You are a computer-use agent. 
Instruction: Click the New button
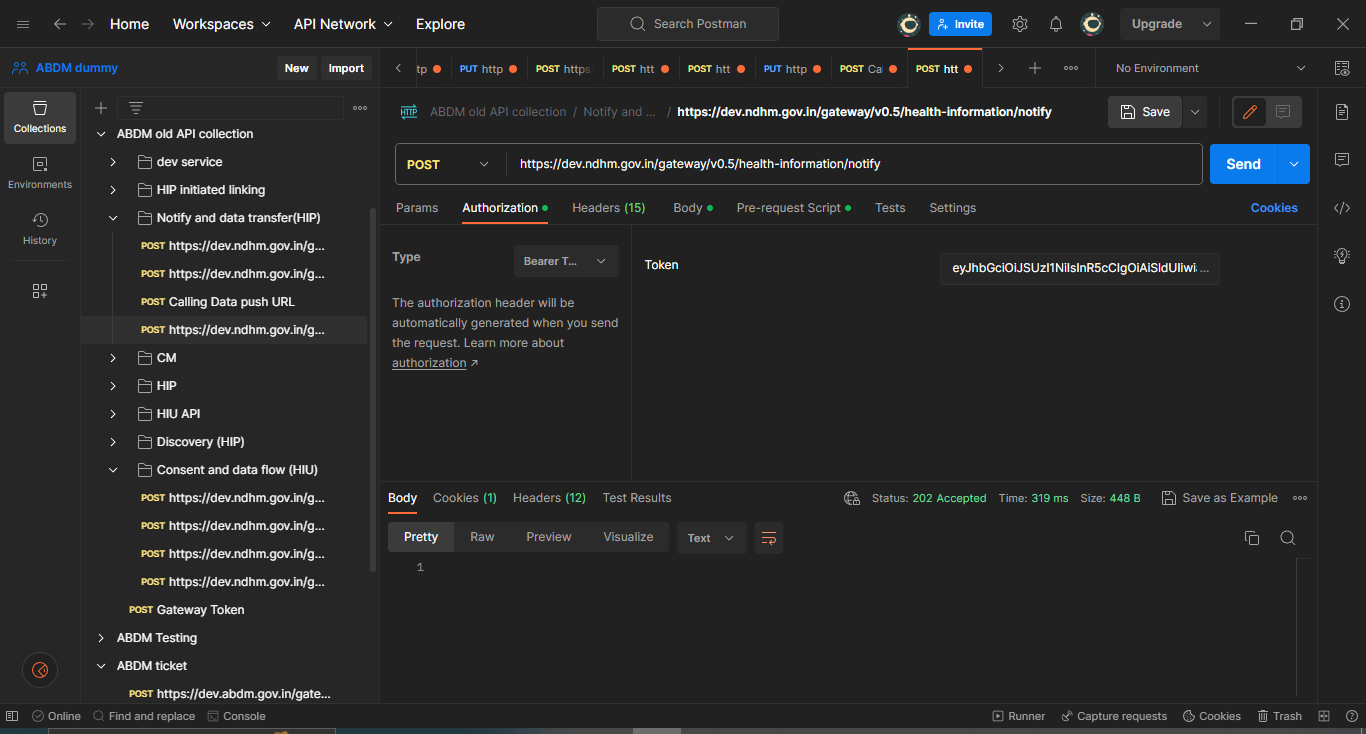point(297,68)
